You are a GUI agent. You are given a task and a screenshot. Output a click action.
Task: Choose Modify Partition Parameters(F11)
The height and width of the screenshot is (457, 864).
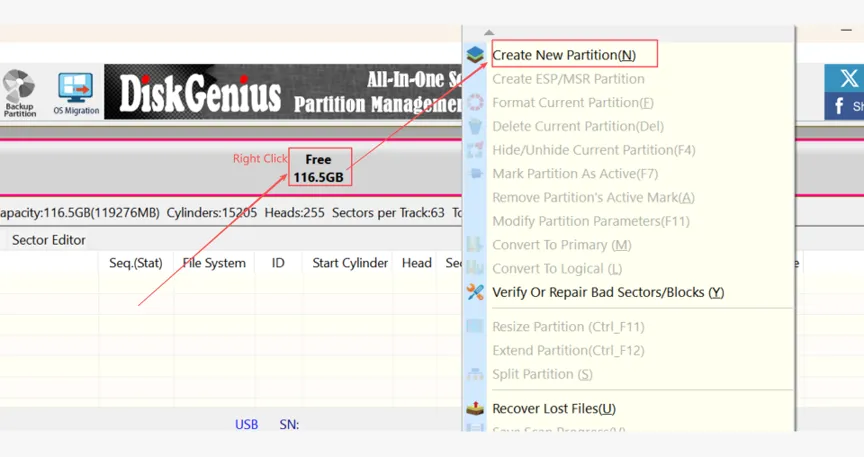point(591,221)
